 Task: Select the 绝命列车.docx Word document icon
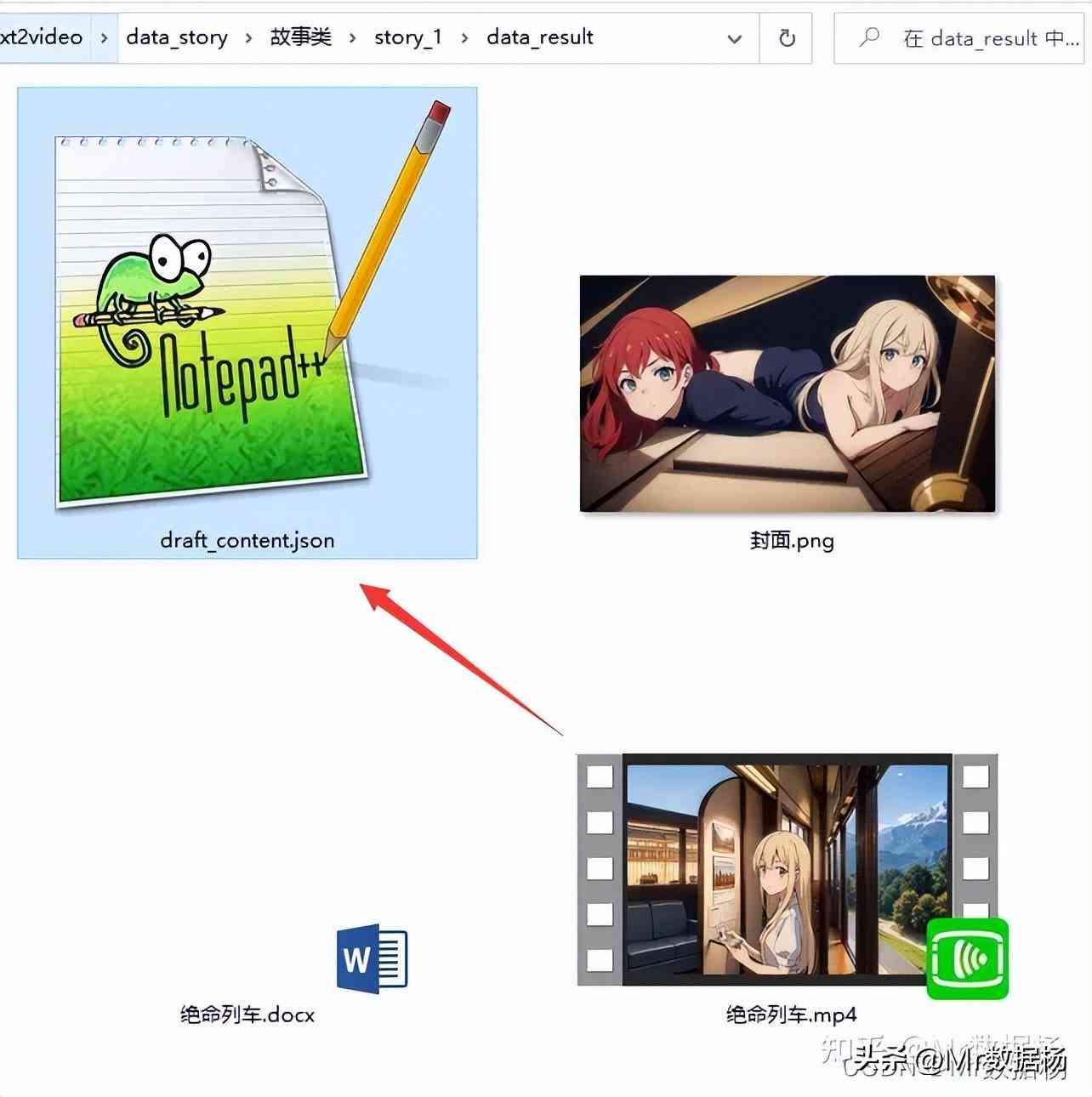pyautogui.click(x=373, y=958)
